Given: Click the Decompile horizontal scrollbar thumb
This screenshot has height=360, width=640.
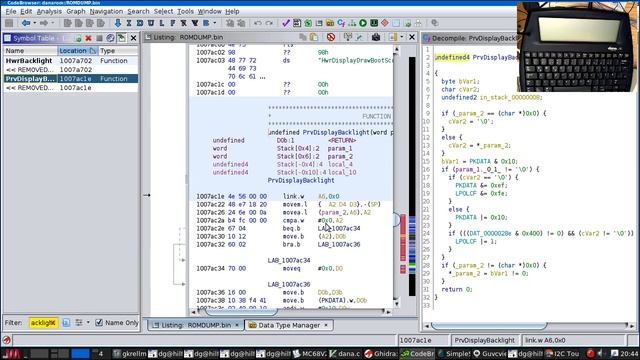Looking at the screenshot, I should [489, 326].
